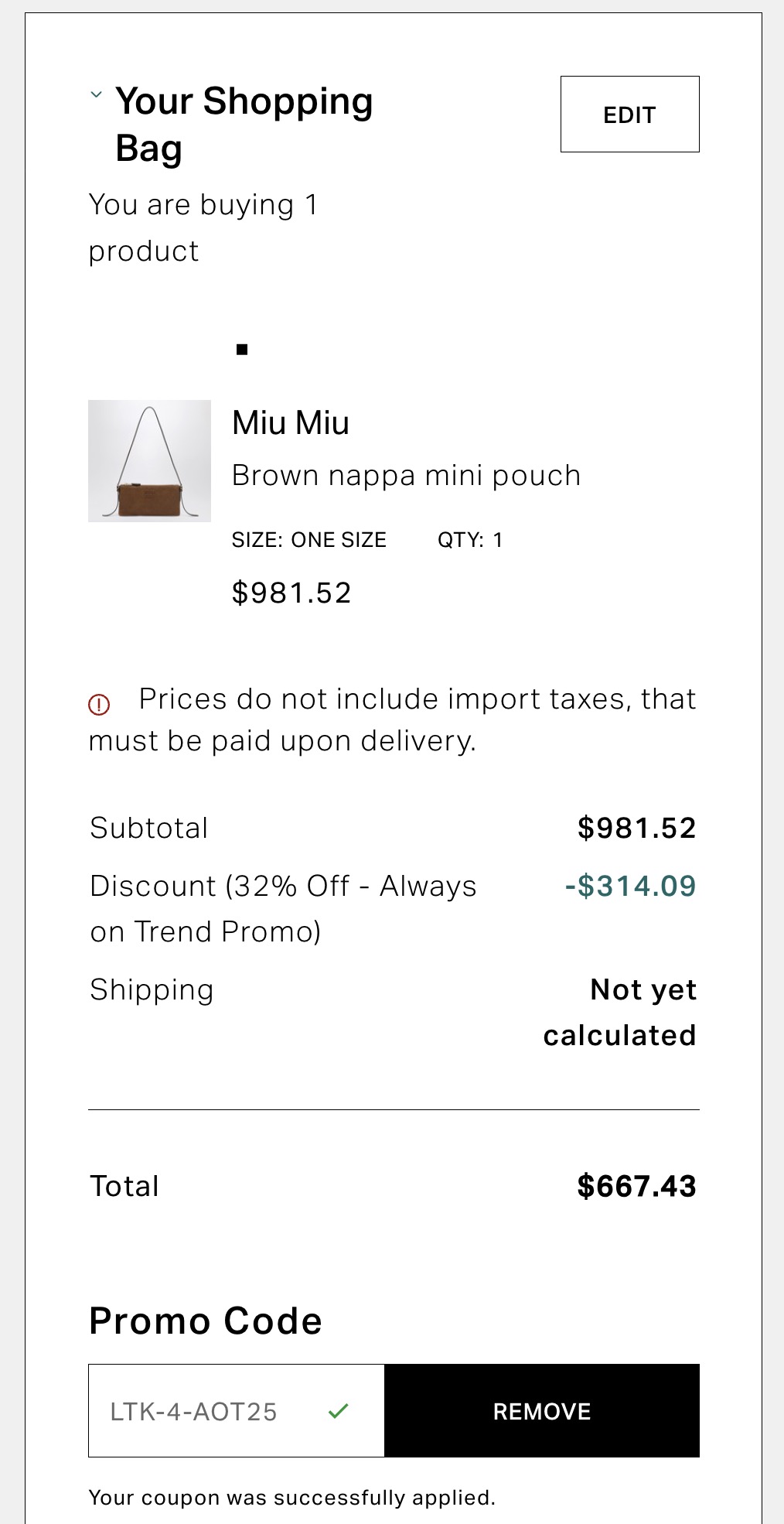Click the small black square indicator
784x1524 pixels.
tap(242, 350)
